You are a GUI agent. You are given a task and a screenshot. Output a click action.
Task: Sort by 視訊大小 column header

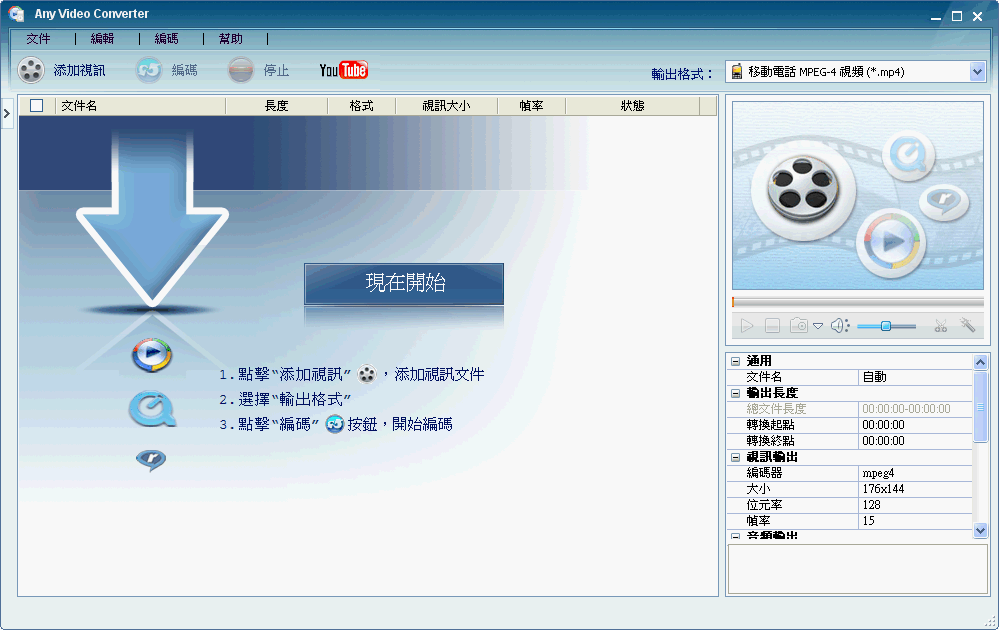pyautogui.click(x=447, y=106)
